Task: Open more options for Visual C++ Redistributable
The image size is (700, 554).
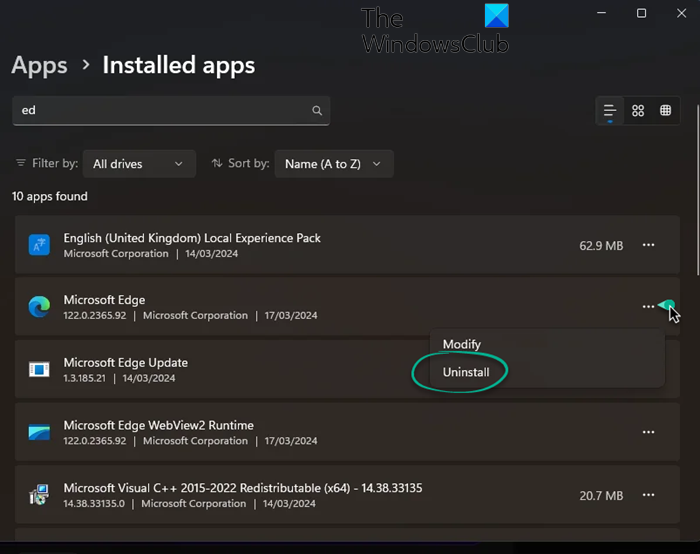Action: [x=648, y=495]
